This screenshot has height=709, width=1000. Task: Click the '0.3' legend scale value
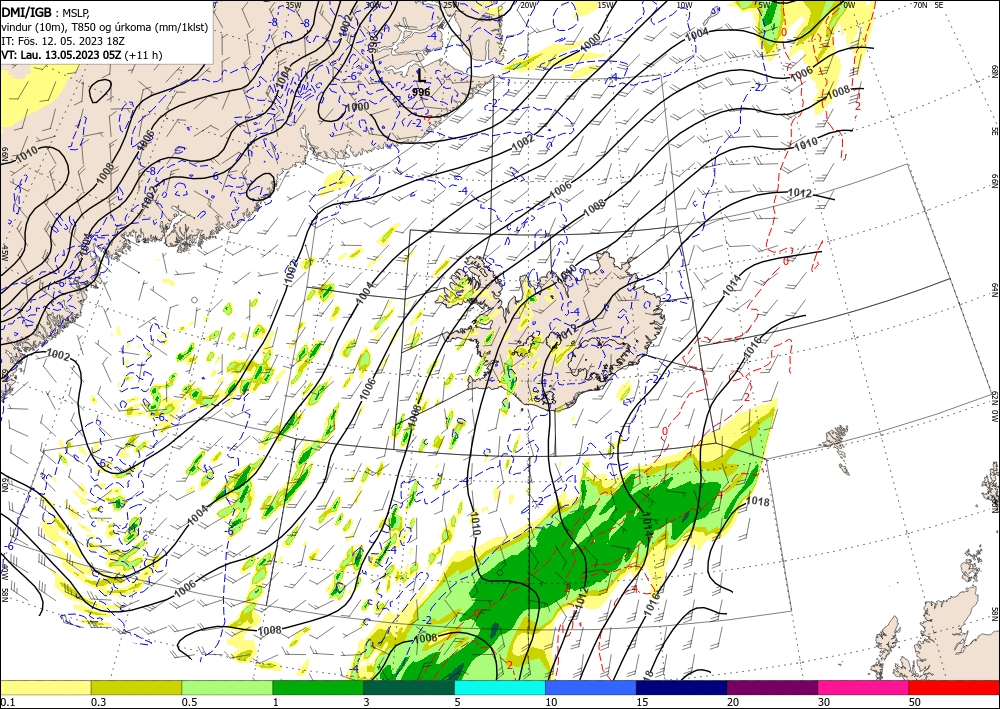[98, 702]
